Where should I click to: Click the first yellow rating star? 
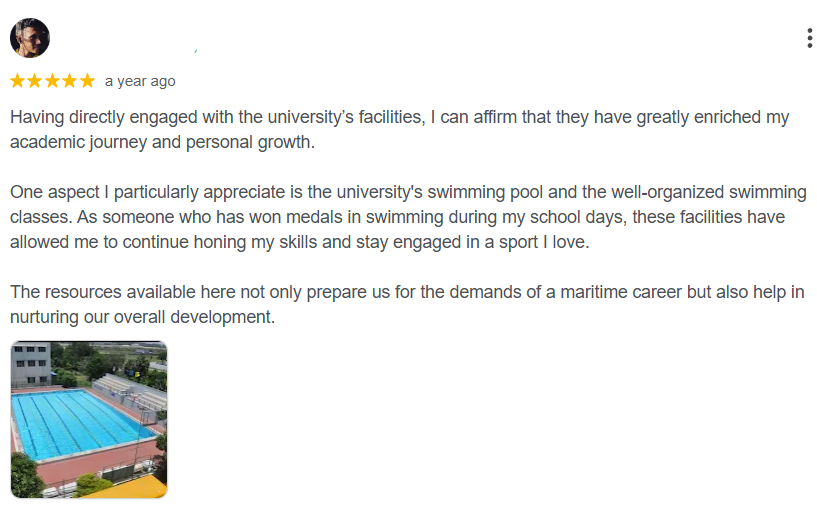[17, 80]
